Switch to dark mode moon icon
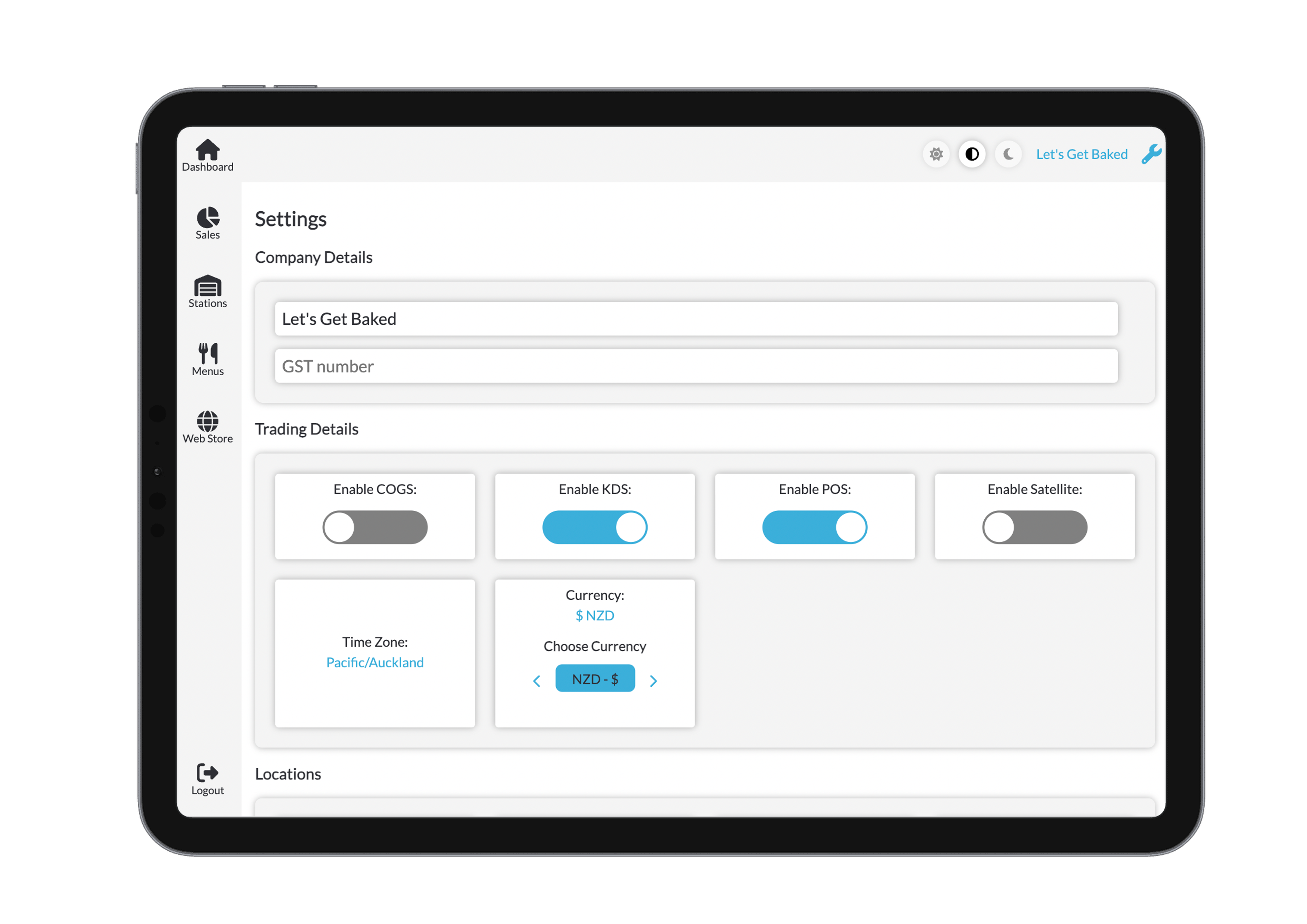Viewport: 1307px width, 924px height. click(x=1008, y=154)
